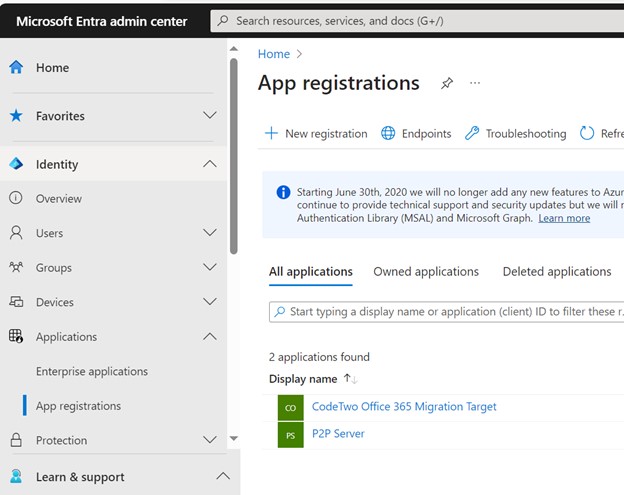Select App registrations in sidebar
The width and height of the screenshot is (624, 495).
pos(78,406)
